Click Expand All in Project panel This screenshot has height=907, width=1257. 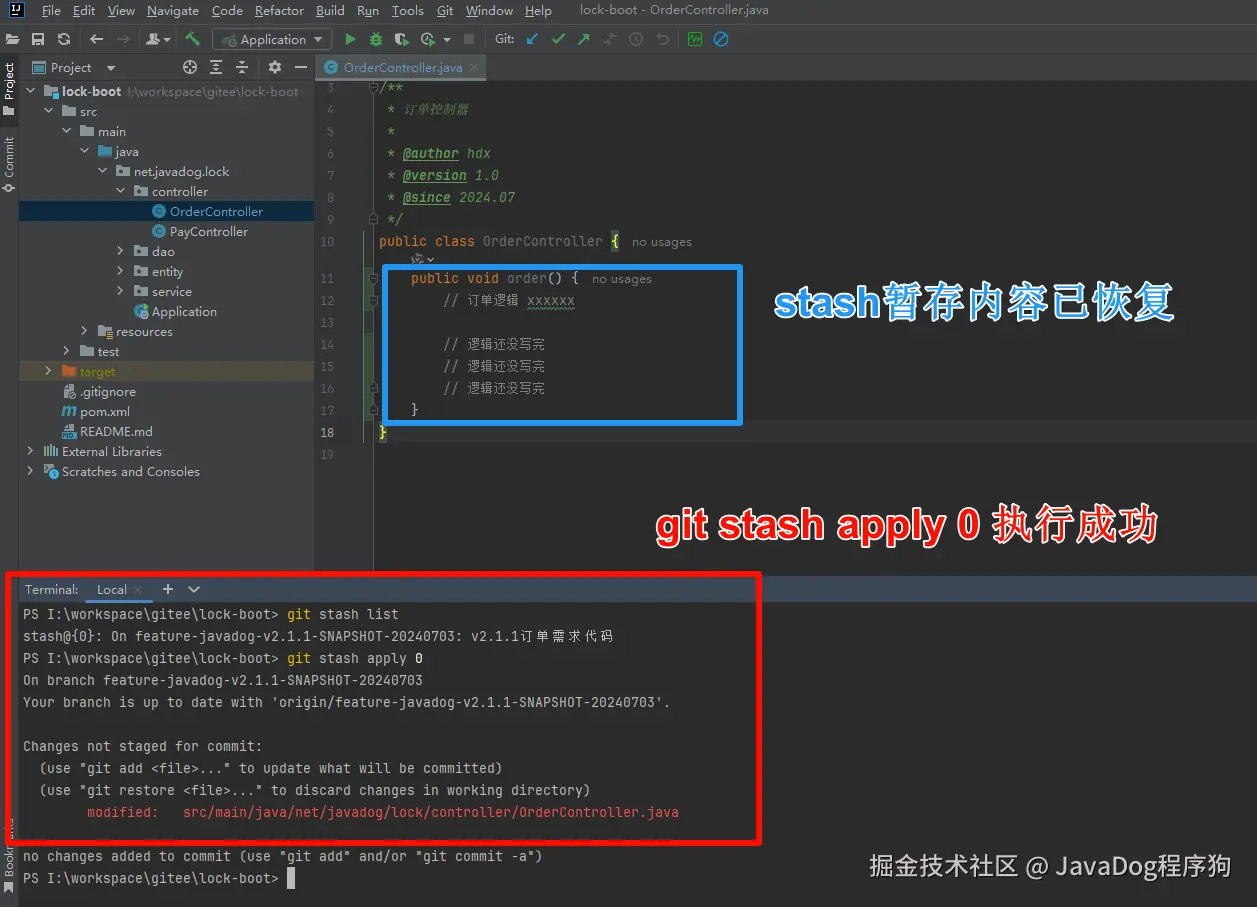[216, 67]
